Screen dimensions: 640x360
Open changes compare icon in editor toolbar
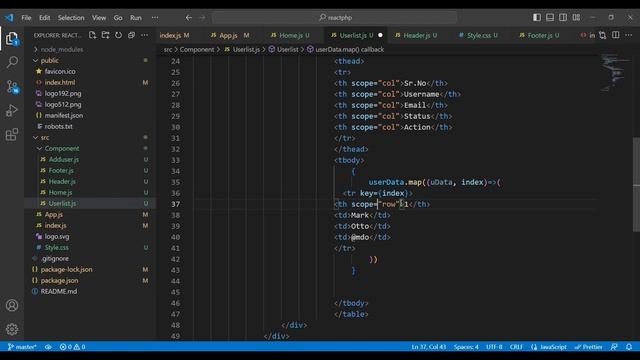pyautogui.click(x=602, y=35)
